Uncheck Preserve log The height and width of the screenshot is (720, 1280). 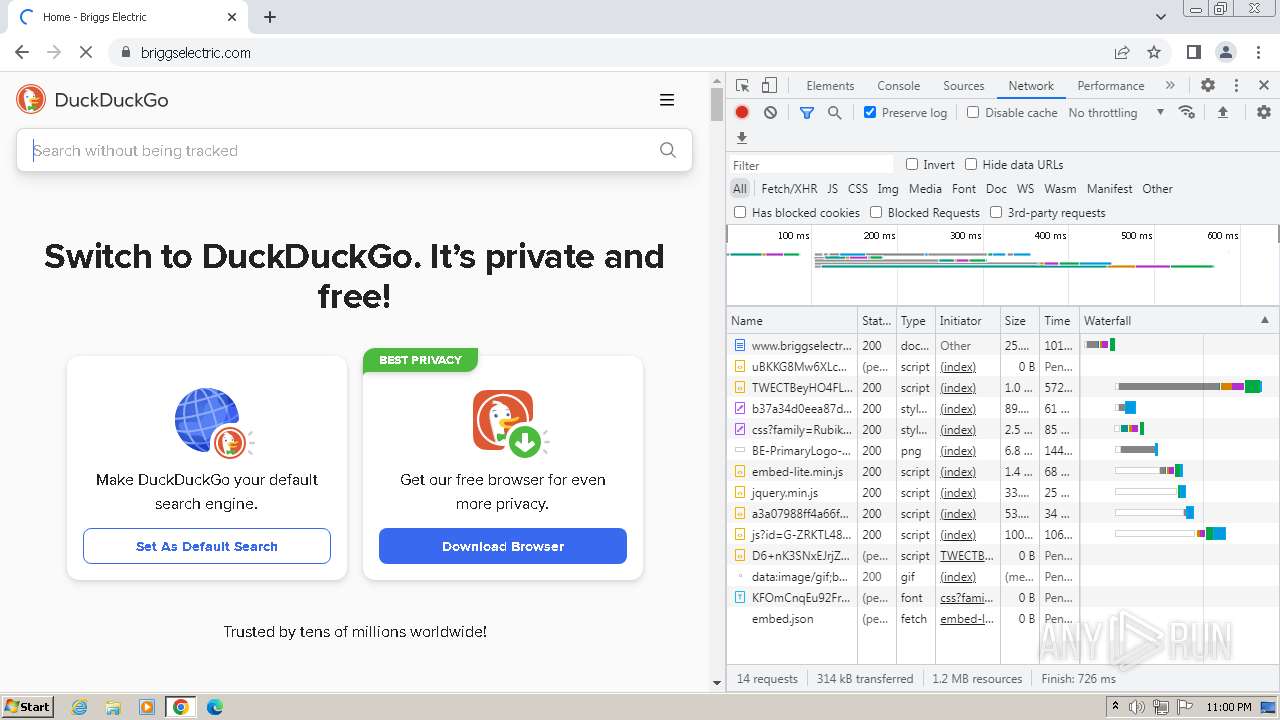(870, 113)
